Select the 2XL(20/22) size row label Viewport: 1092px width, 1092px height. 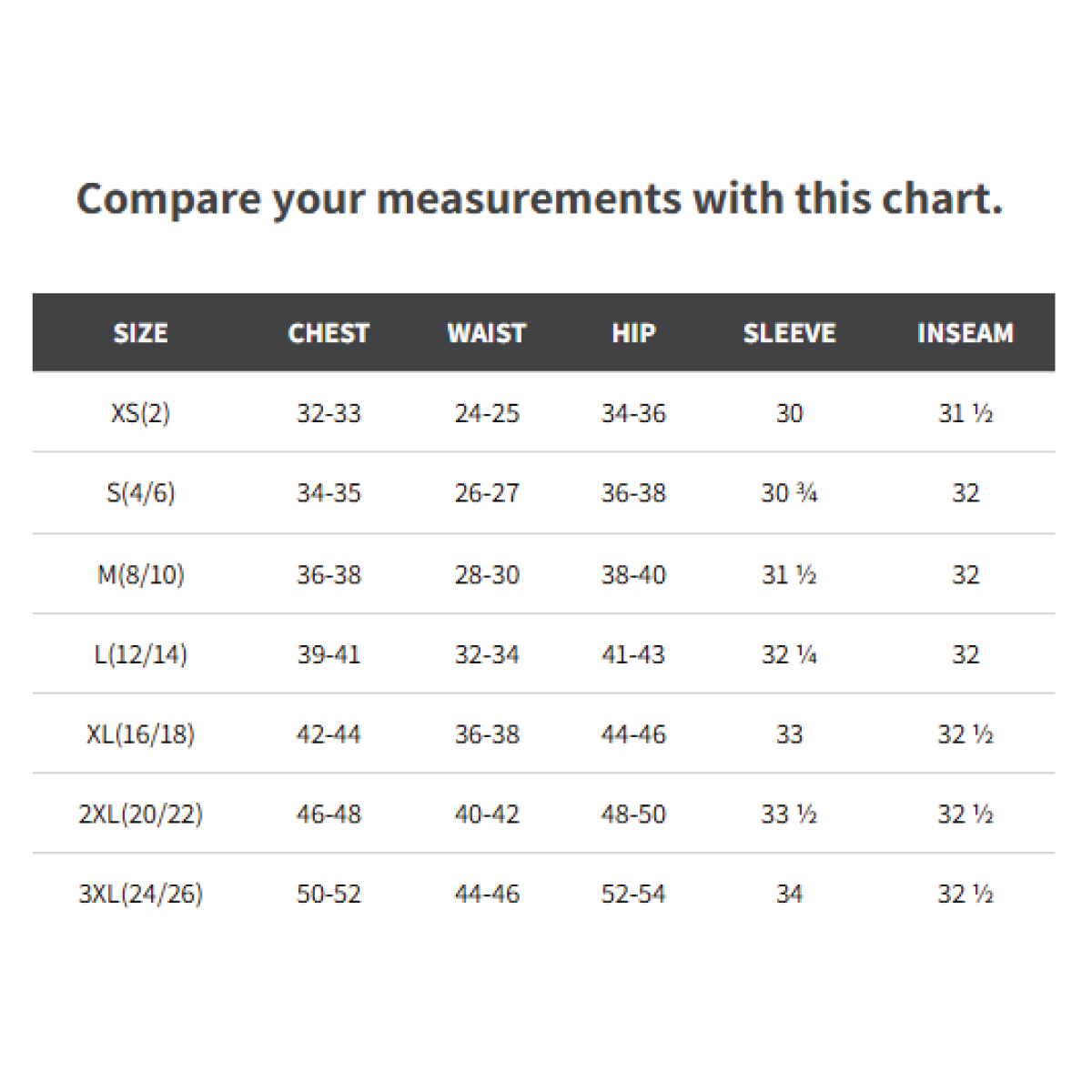140,814
